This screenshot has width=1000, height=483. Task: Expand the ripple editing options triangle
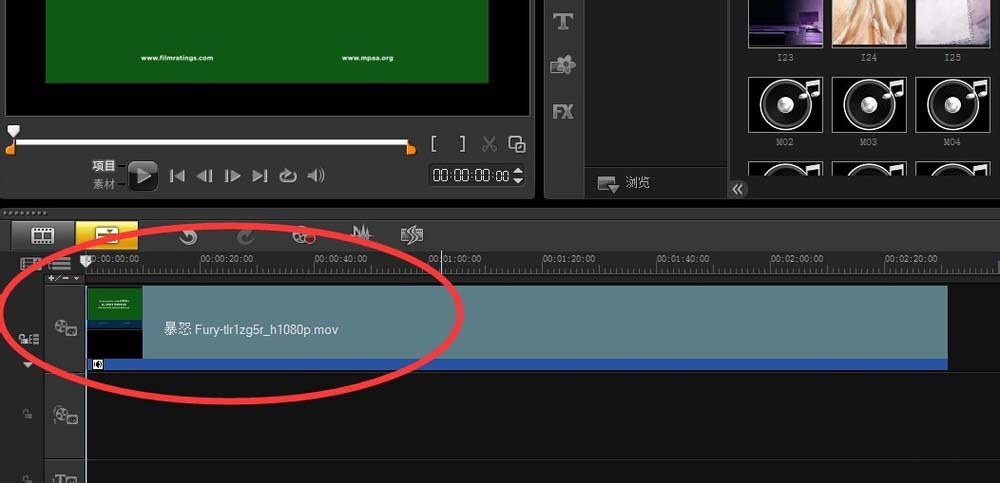(27, 365)
